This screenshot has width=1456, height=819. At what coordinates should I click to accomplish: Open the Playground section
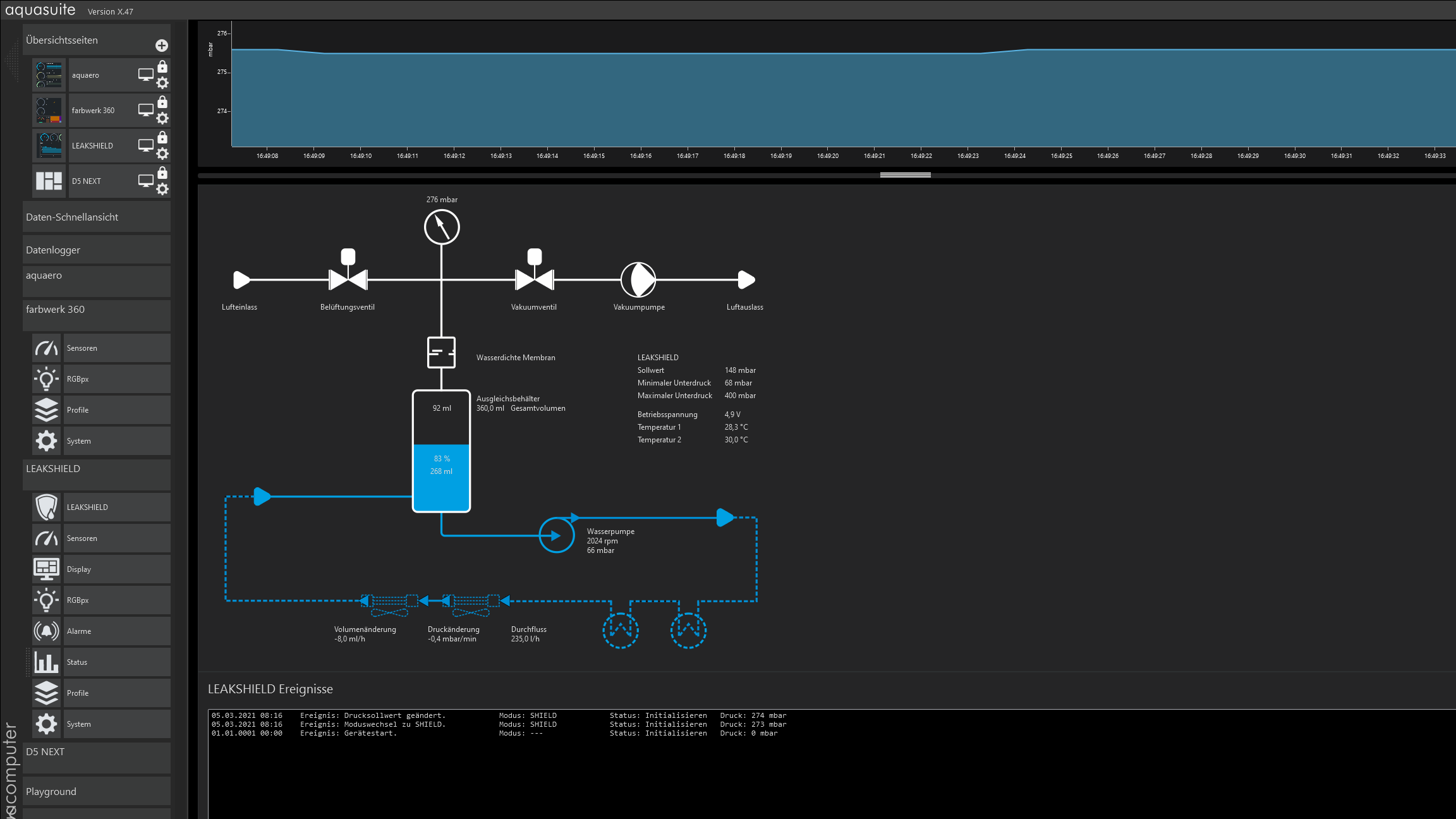(x=96, y=792)
